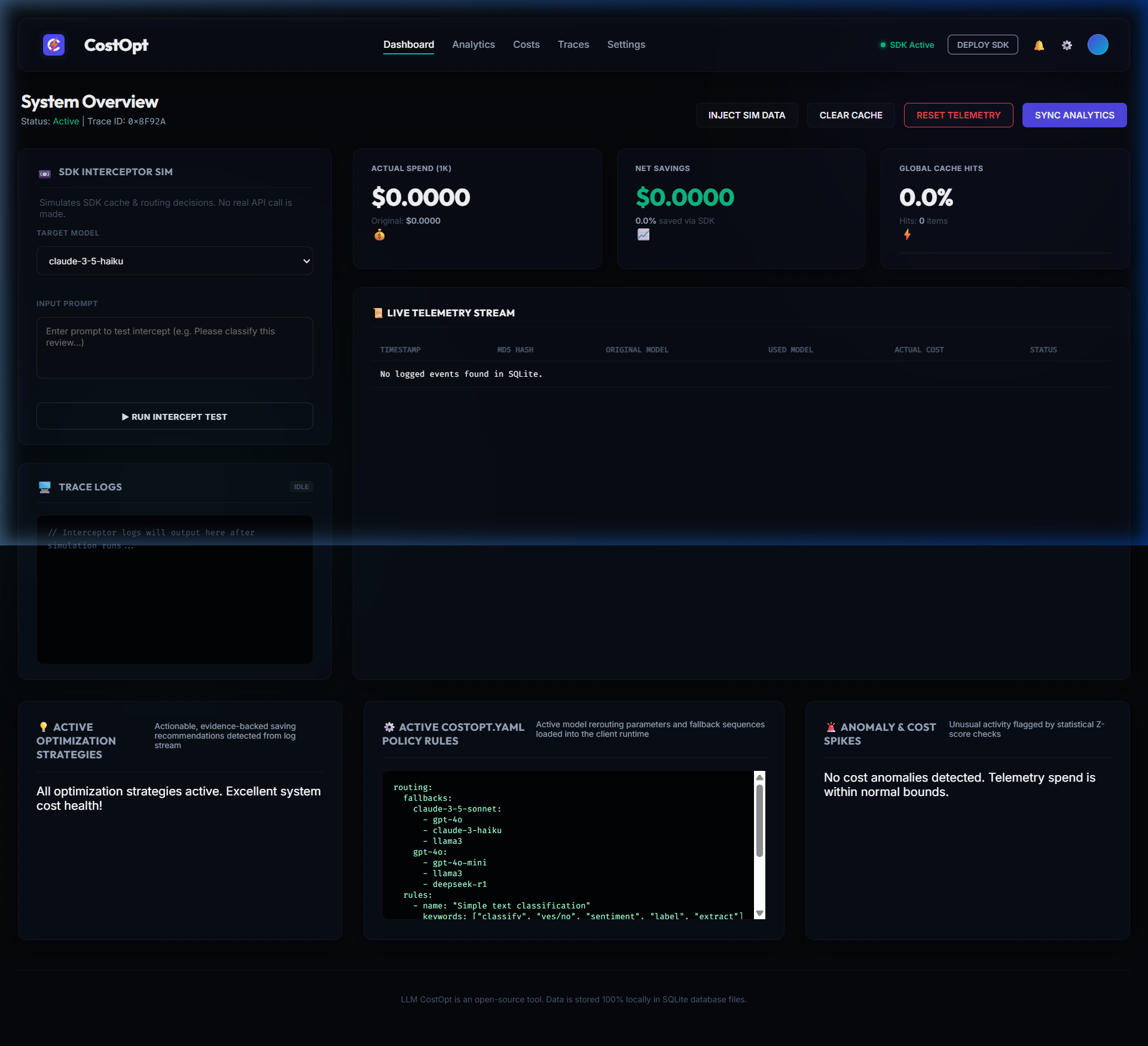This screenshot has width=1148, height=1046.
Task: Click the Clear Cache button
Action: coord(851,115)
